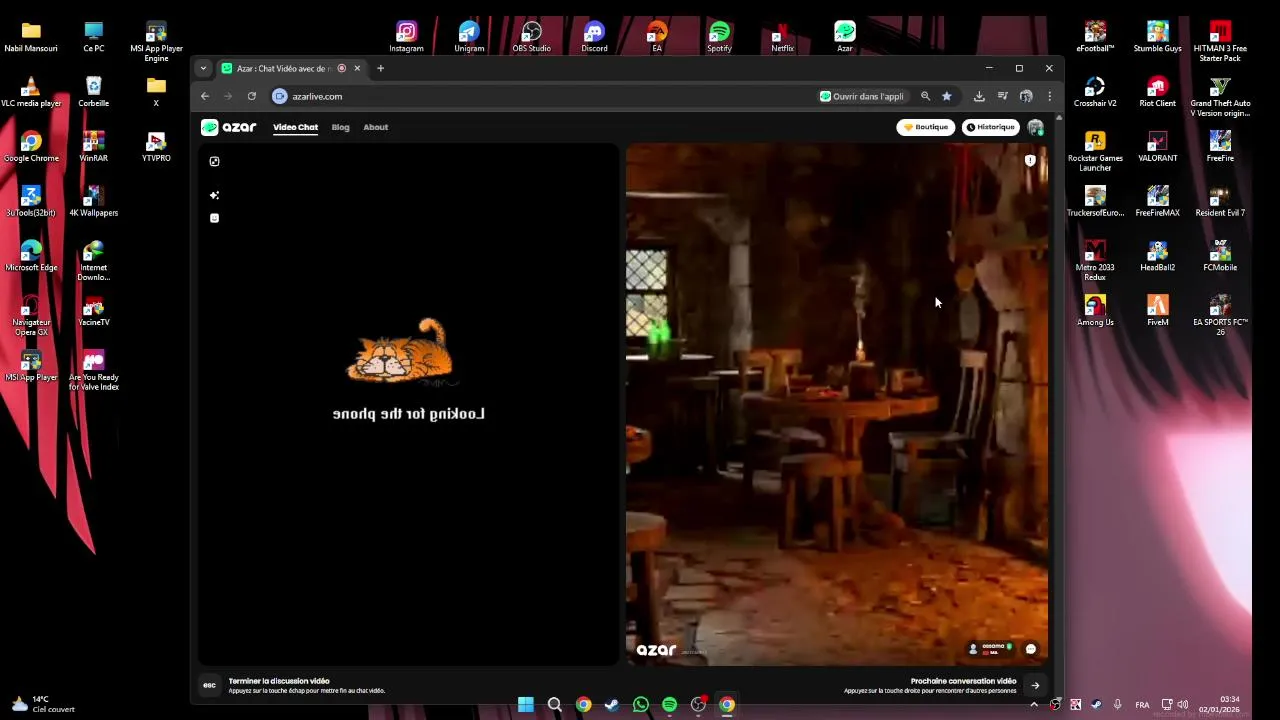Open the chat message bubble icon

[x=1031, y=649]
